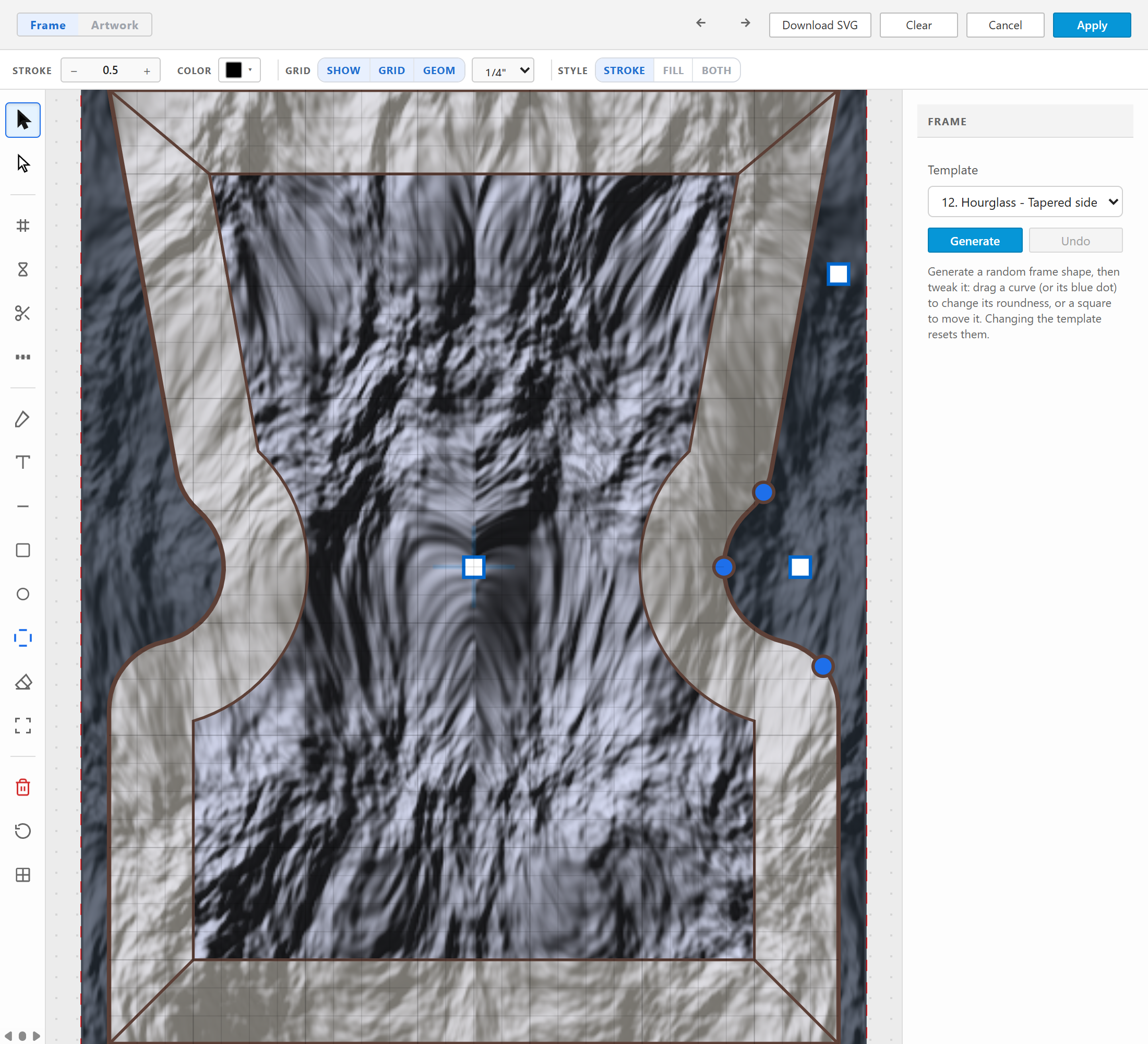Viewport: 1148px width, 1044px height.
Task: Click the three-dots distribute icon
Action: tap(23, 357)
